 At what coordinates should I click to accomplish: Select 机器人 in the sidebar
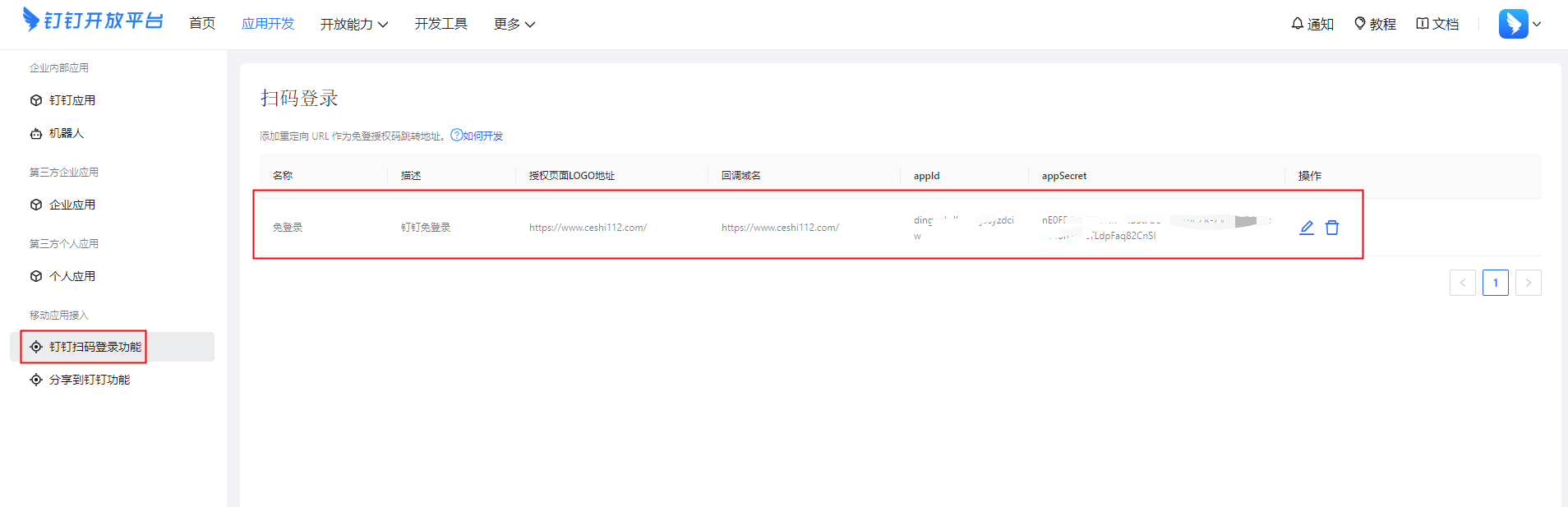tap(67, 133)
